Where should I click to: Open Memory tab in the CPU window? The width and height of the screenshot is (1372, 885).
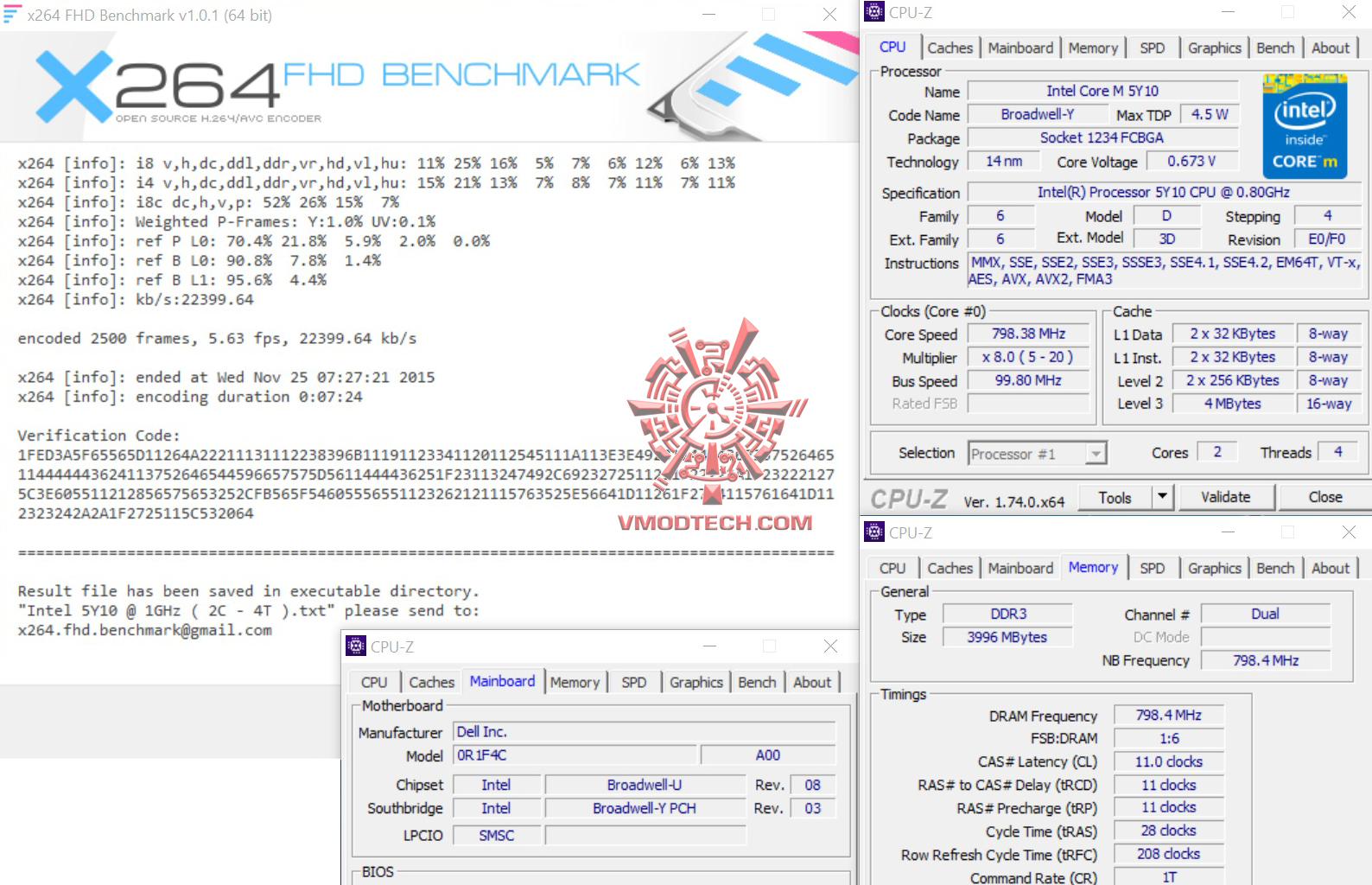pos(1093,48)
